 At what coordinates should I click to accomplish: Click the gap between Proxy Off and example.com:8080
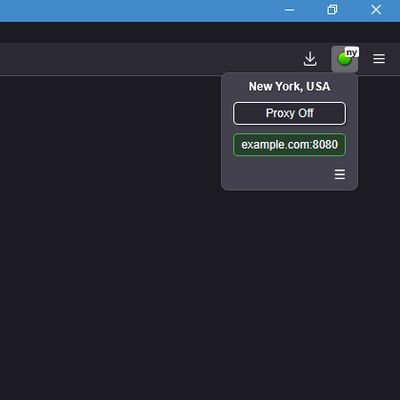(x=289, y=129)
